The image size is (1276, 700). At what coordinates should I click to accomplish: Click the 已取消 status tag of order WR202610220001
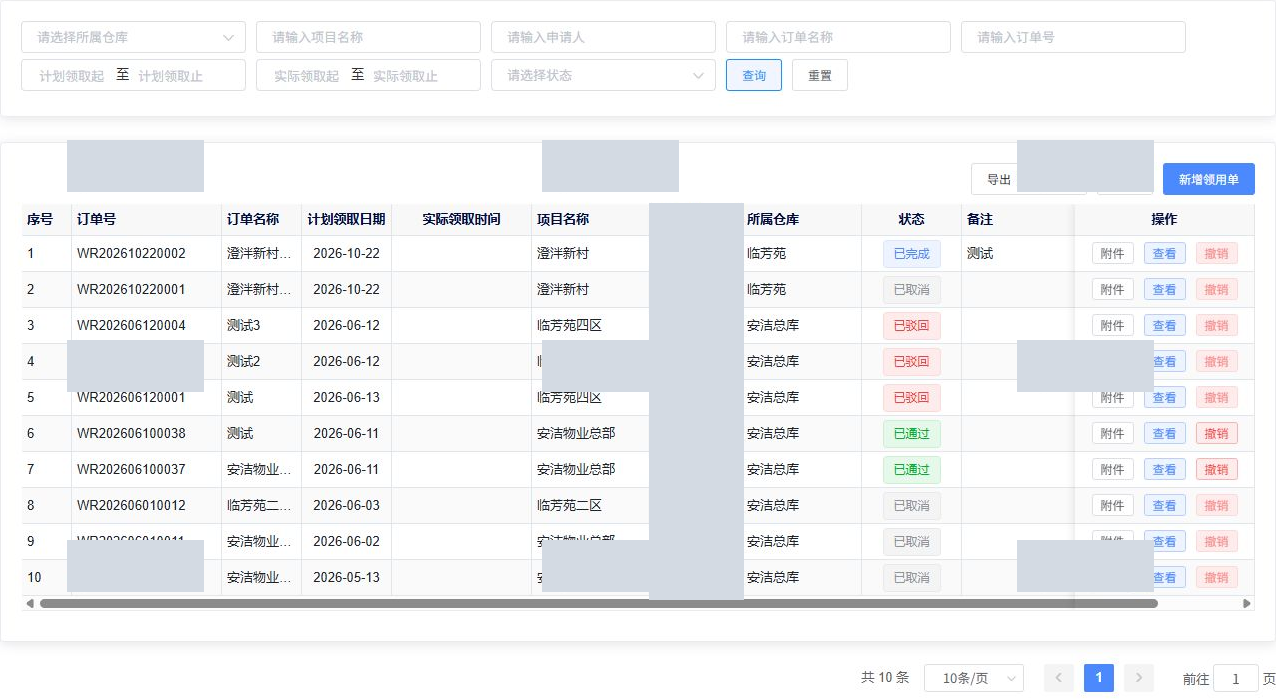(x=912, y=290)
